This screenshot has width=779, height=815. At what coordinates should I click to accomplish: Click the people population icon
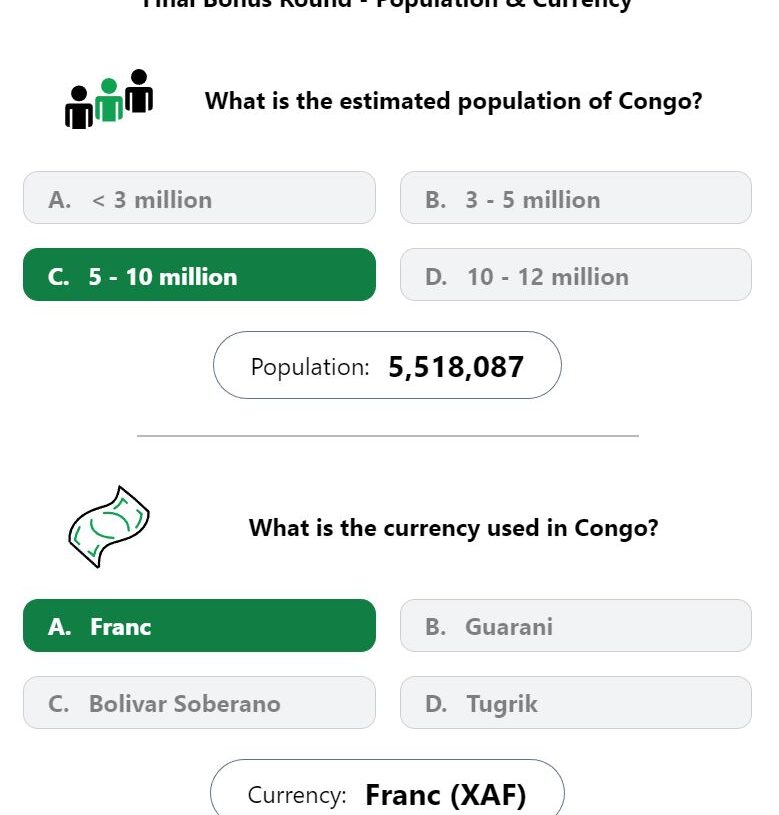[x=109, y=99]
